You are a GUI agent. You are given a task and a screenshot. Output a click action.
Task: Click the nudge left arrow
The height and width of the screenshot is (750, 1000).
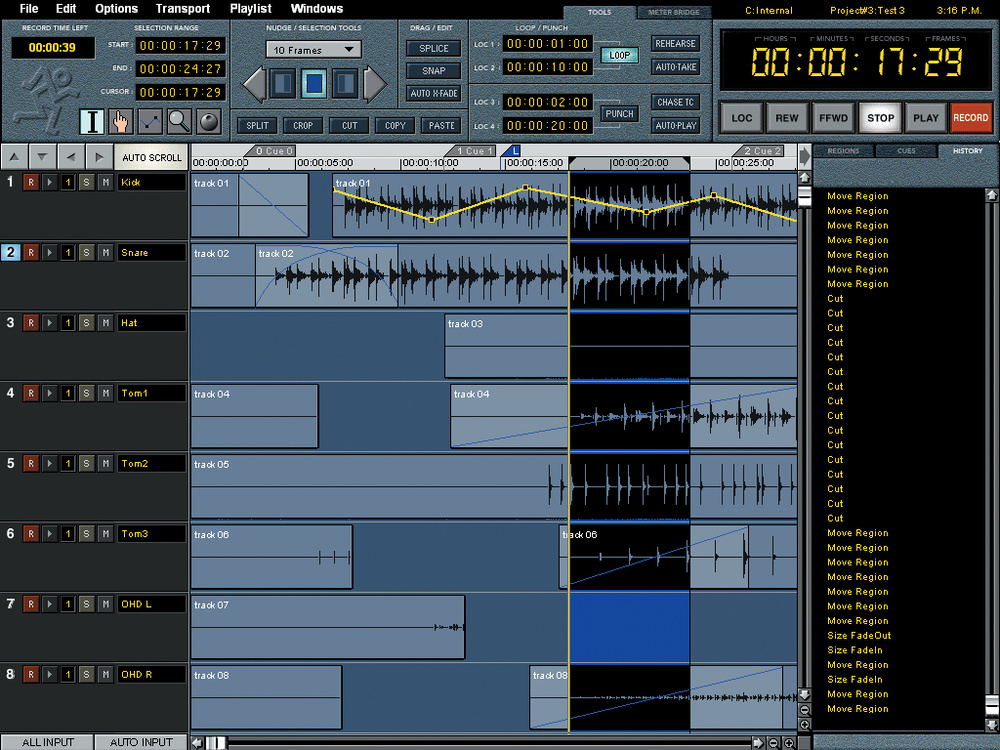[x=254, y=84]
